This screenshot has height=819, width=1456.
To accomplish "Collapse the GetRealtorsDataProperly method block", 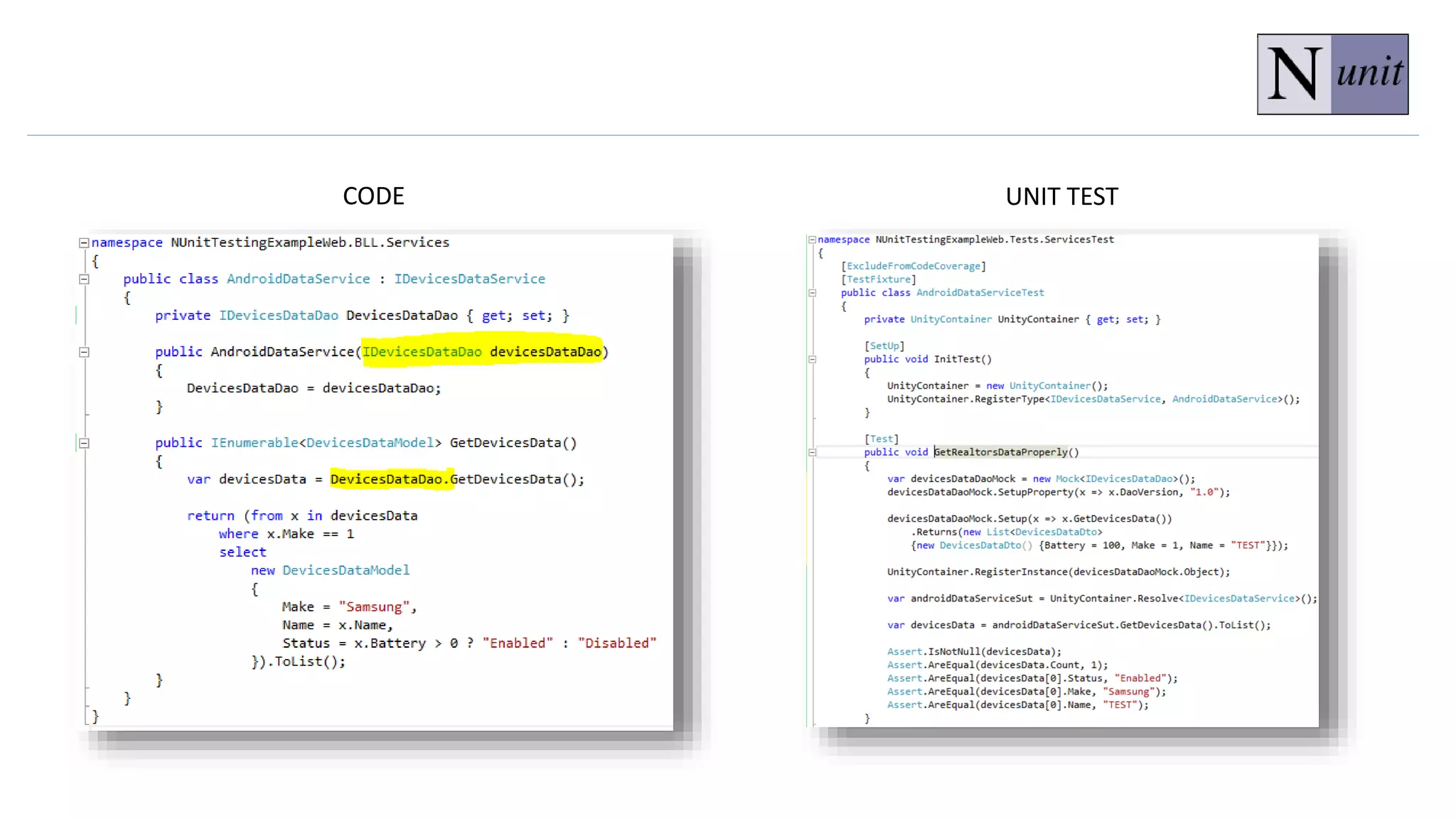I will (x=812, y=452).
